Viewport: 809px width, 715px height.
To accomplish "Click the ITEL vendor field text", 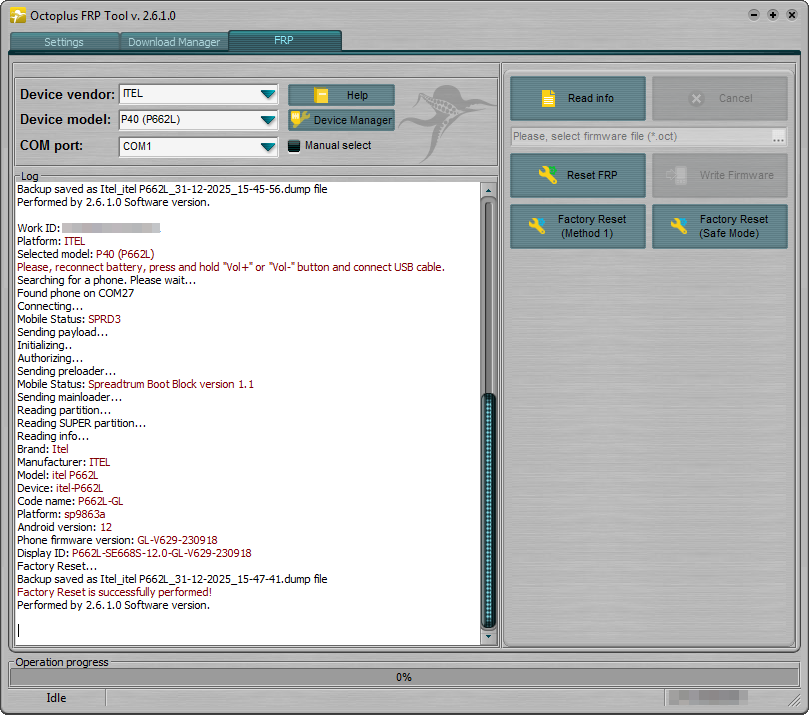I will [133, 93].
